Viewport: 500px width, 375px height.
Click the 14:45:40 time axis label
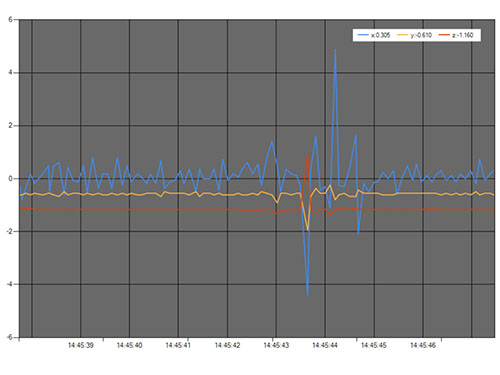[x=129, y=345]
